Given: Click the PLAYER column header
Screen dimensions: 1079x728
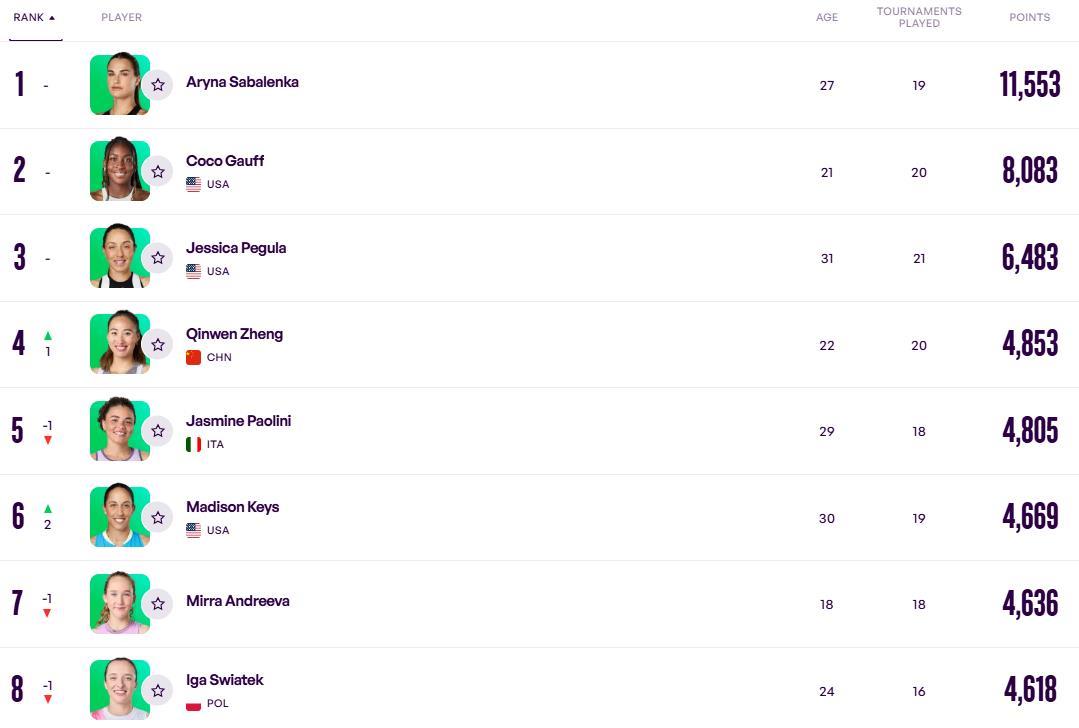Looking at the screenshot, I should [x=121, y=18].
